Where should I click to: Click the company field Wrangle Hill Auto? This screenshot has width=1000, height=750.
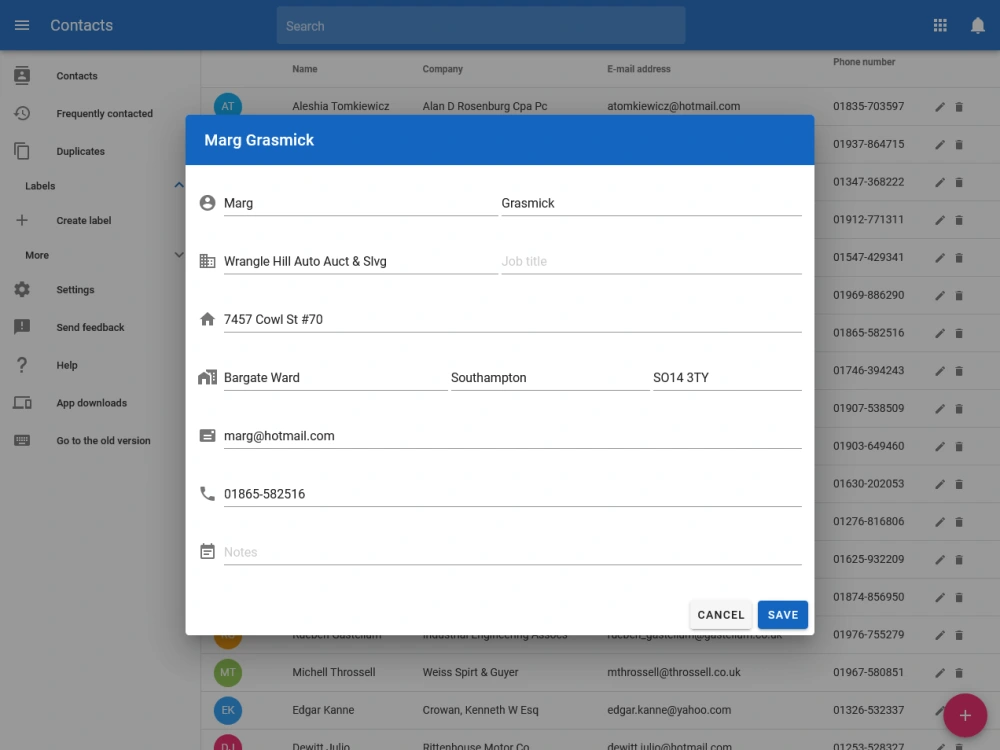pyautogui.click(x=360, y=261)
